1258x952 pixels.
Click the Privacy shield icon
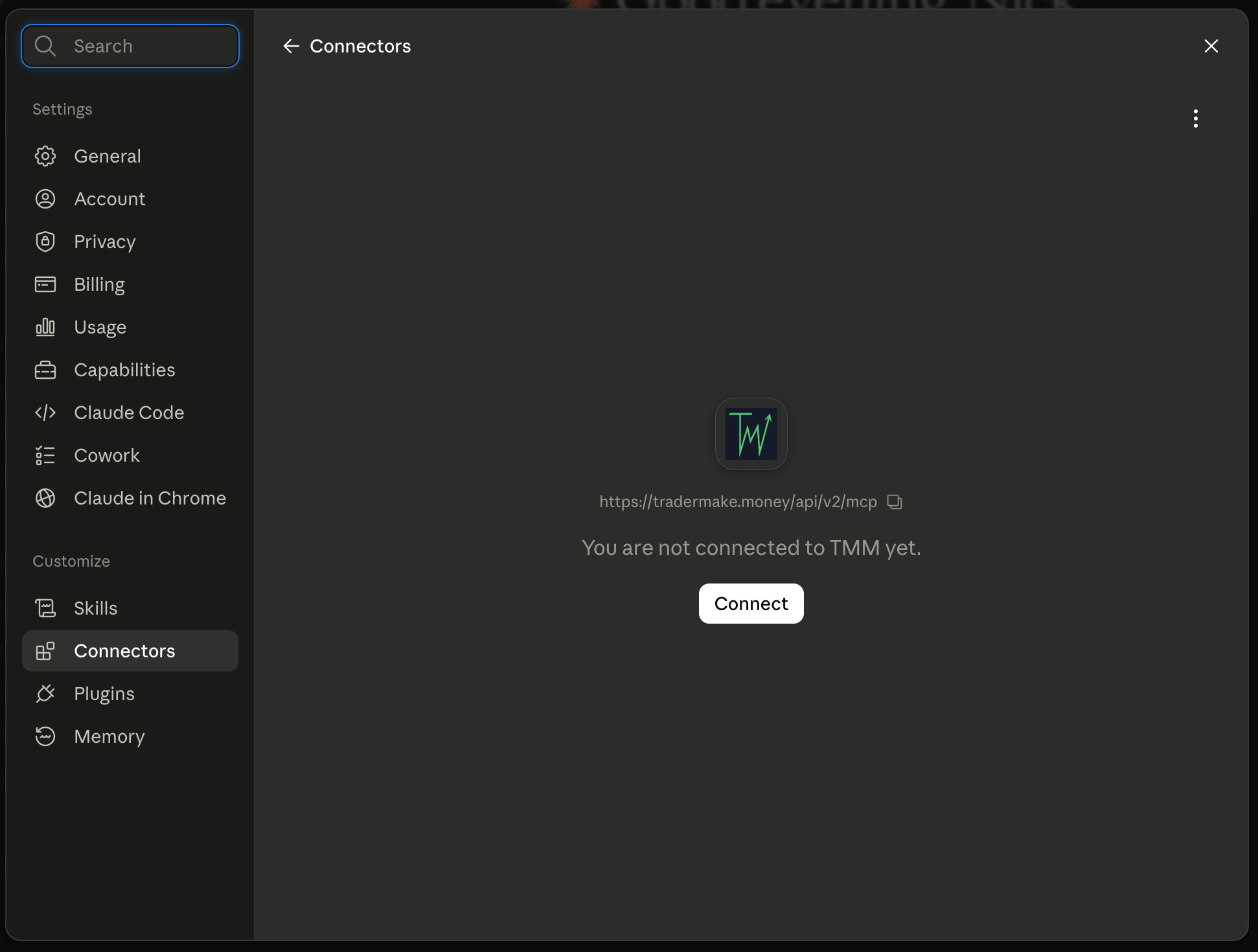tap(45, 242)
